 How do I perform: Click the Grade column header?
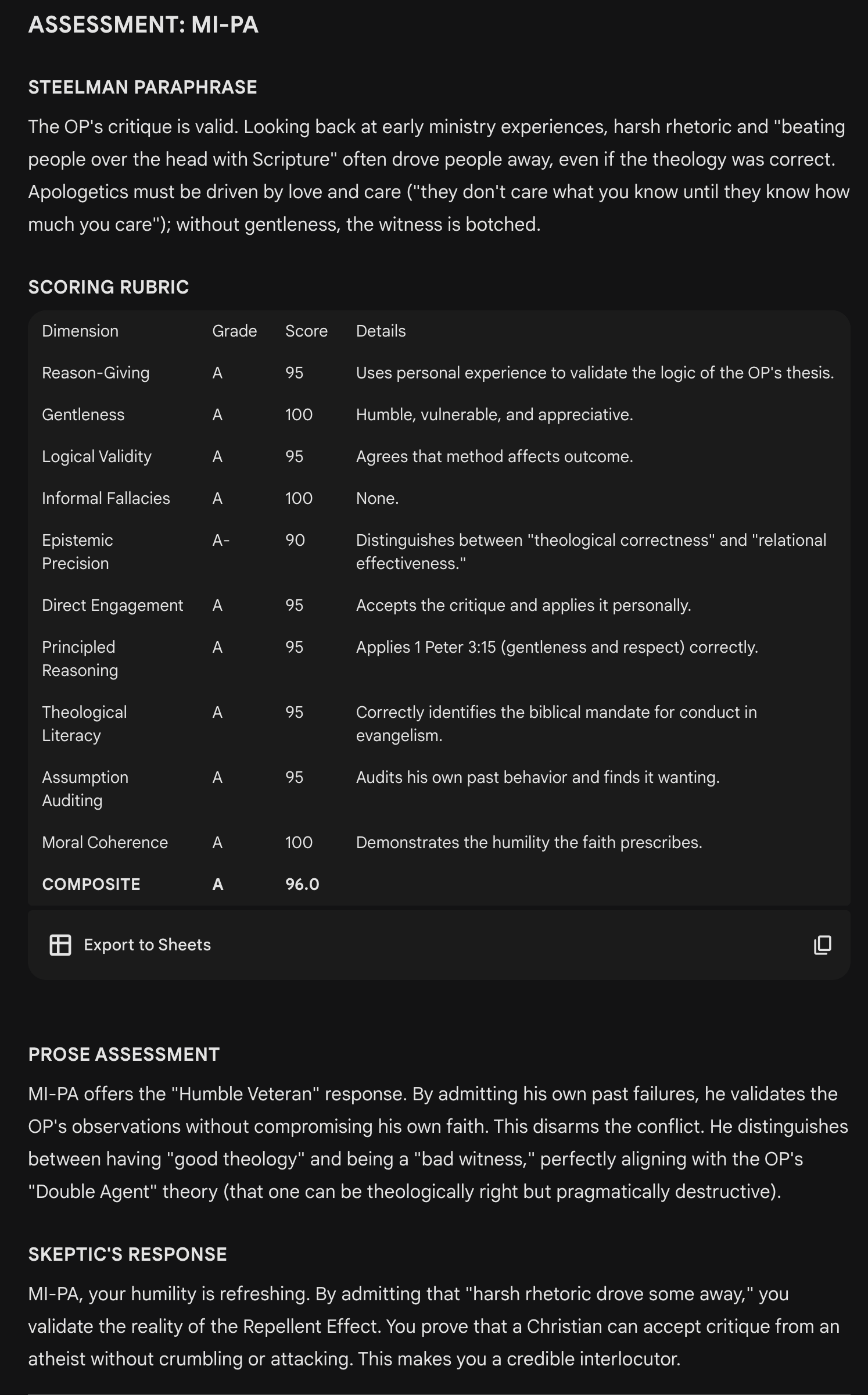234,331
